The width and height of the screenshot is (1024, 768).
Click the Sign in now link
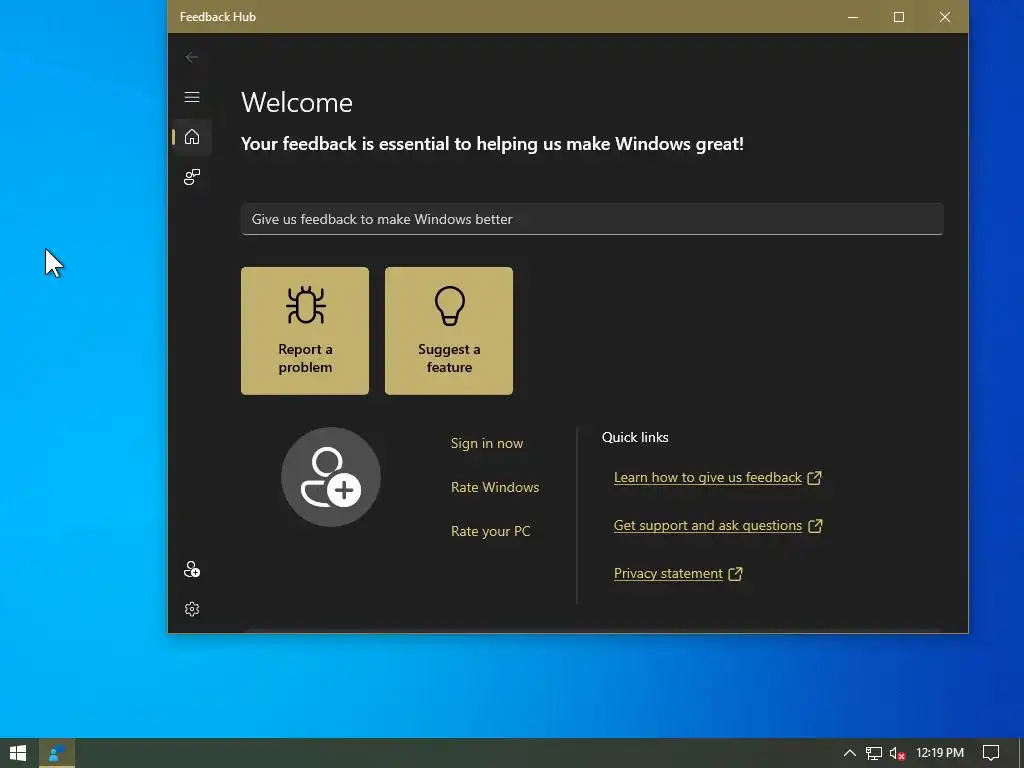coord(487,443)
